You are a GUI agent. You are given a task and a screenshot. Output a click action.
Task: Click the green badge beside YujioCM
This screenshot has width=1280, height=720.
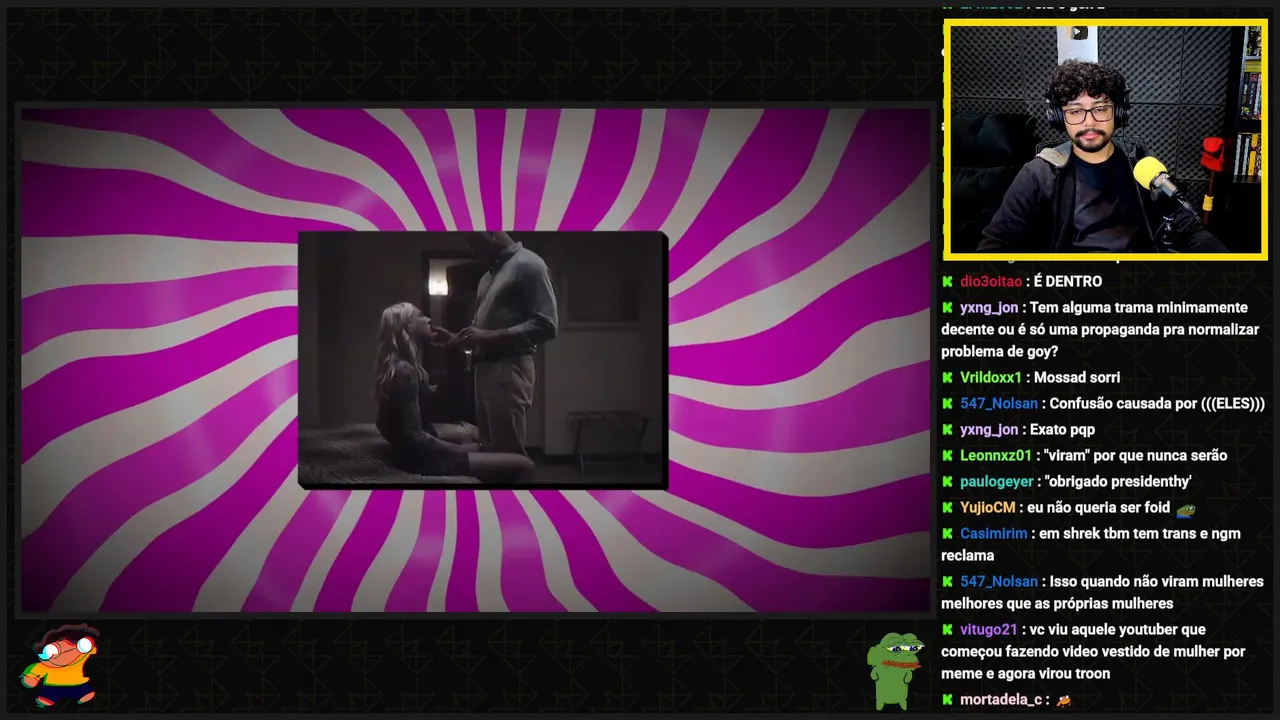[947, 508]
